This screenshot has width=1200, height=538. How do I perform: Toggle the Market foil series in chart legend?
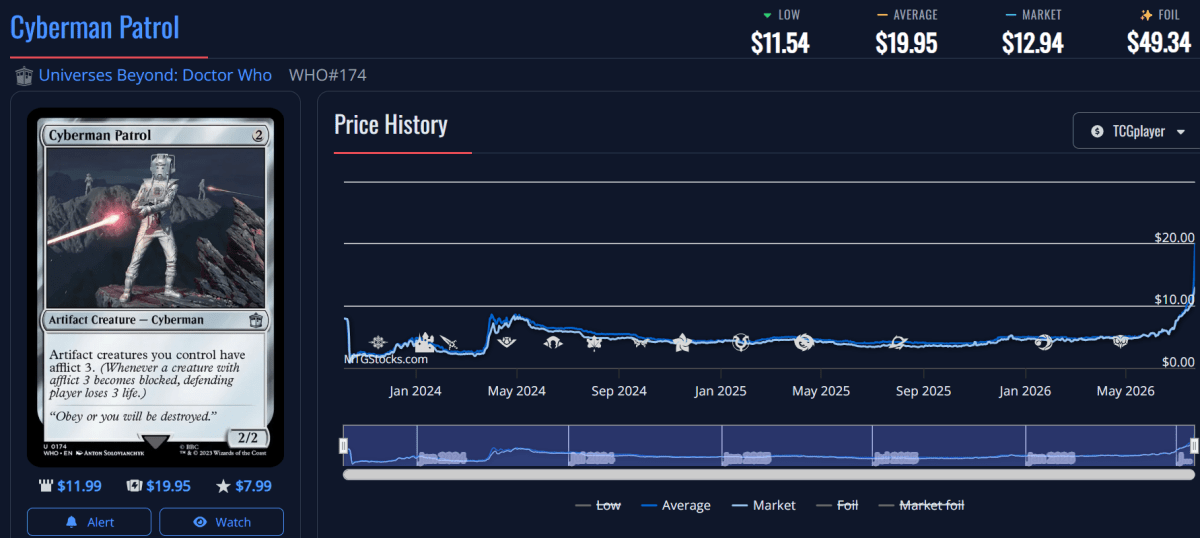(x=921, y=505)
